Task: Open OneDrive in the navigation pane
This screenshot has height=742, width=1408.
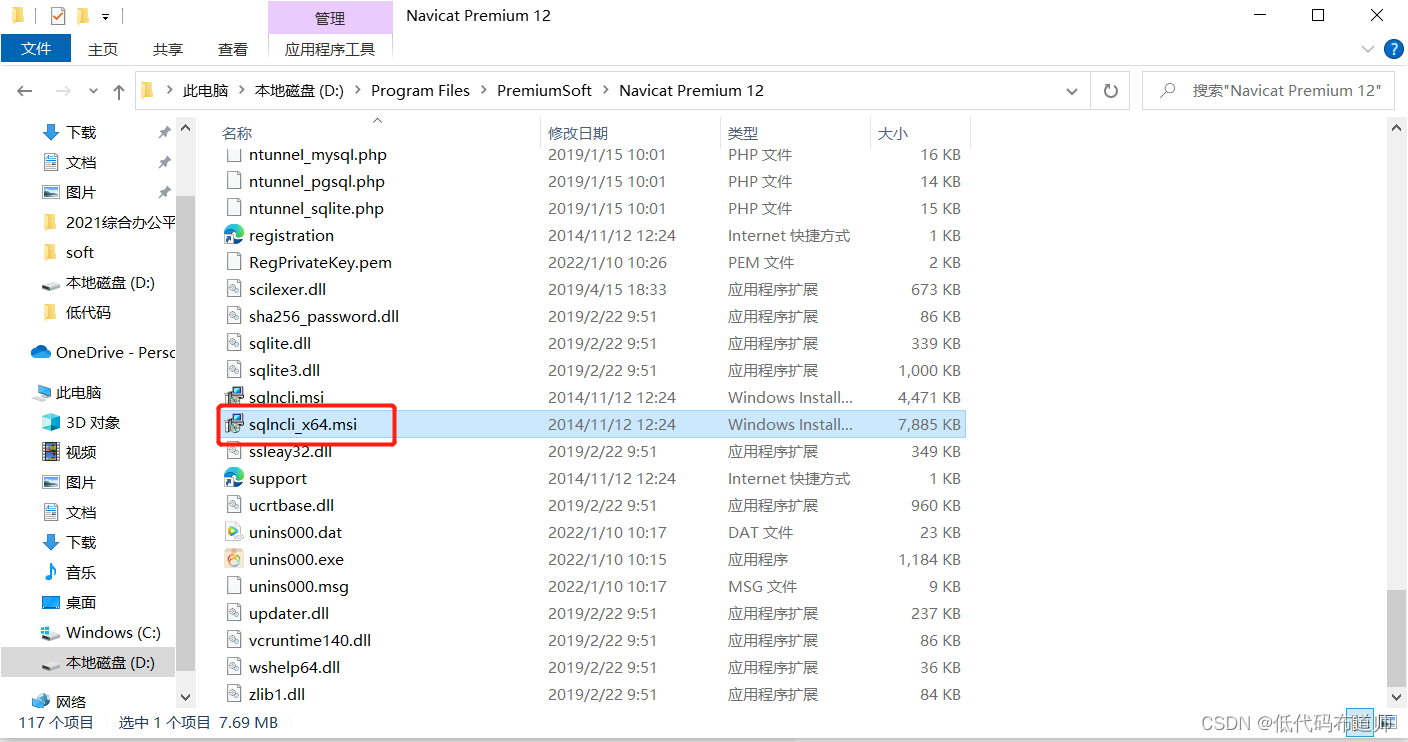Action: point(103,352)
